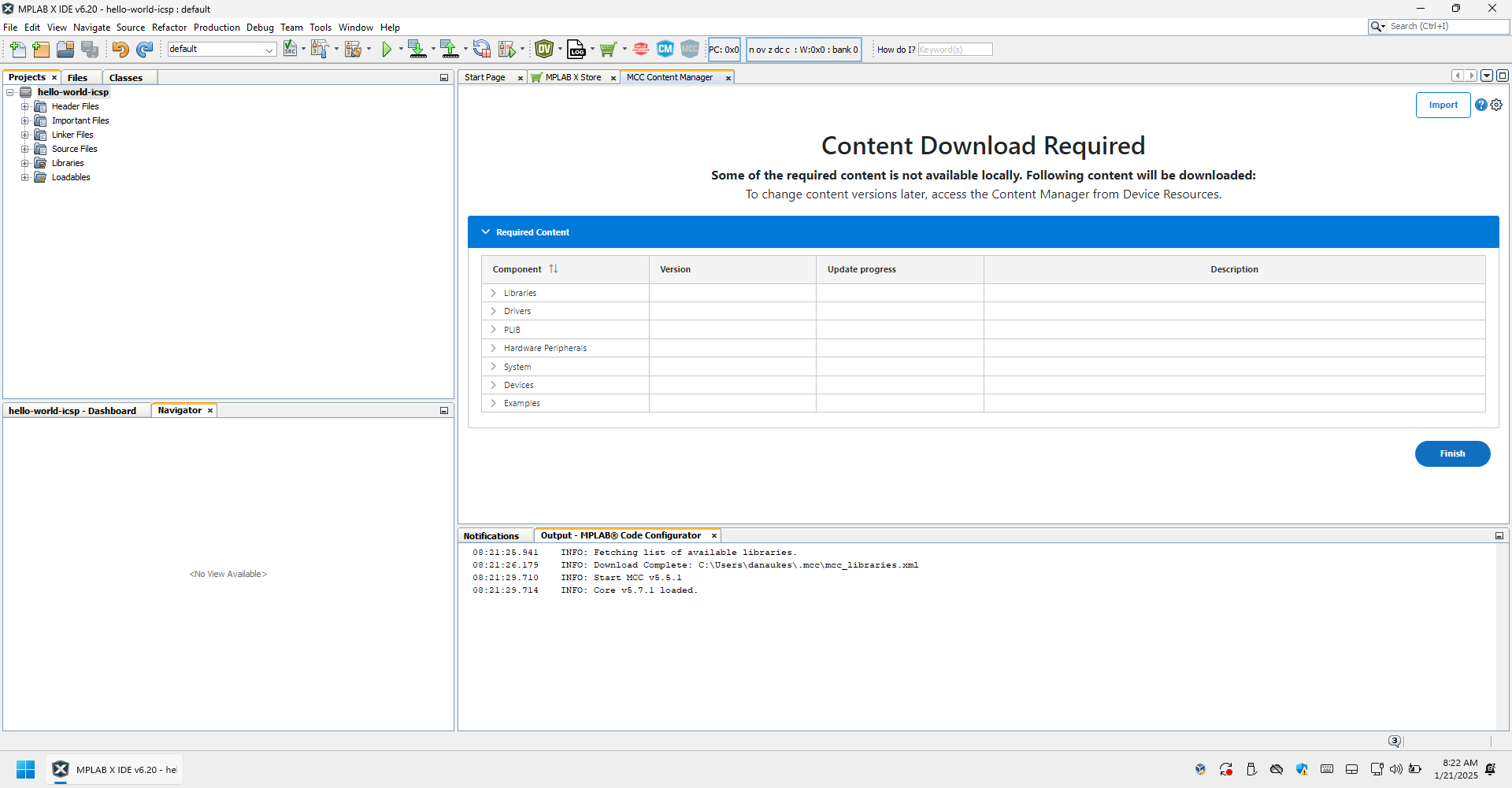
Task: Click the Open Project folder icon
Action: tap(65, 50)
